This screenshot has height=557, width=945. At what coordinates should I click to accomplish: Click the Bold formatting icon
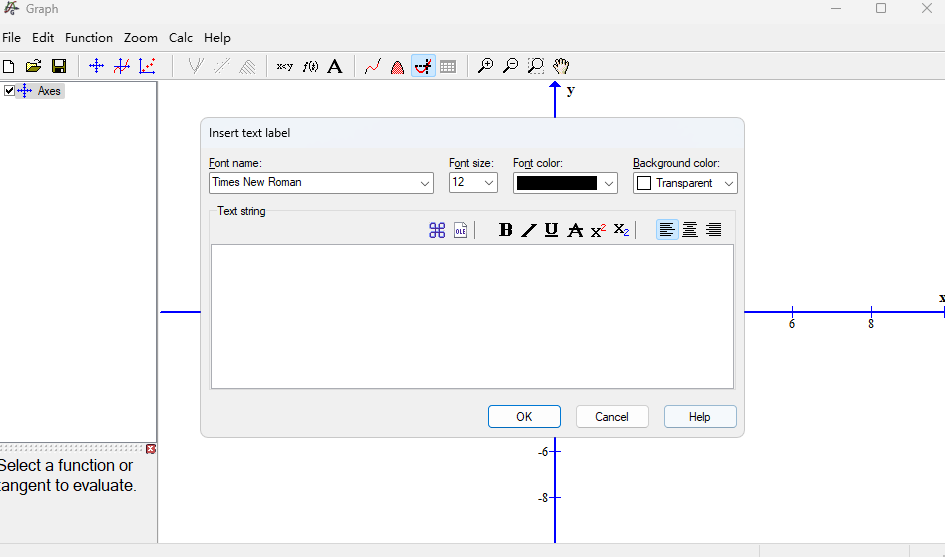[505, 230]
